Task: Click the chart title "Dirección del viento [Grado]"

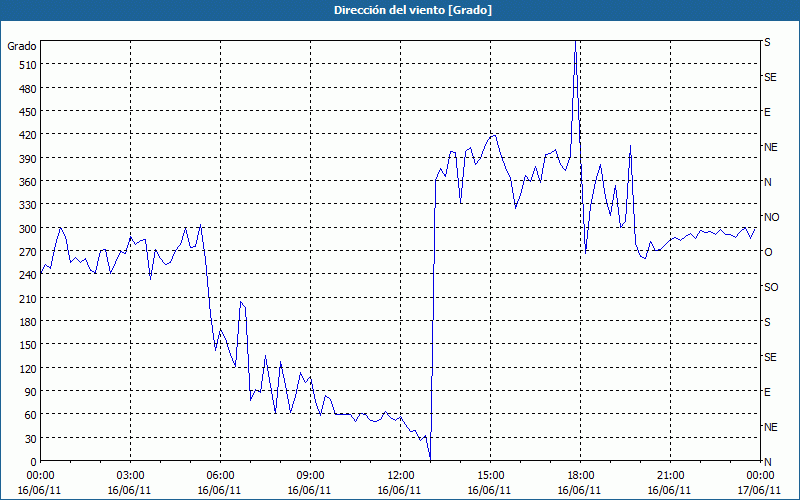Action: pos(413,10)
